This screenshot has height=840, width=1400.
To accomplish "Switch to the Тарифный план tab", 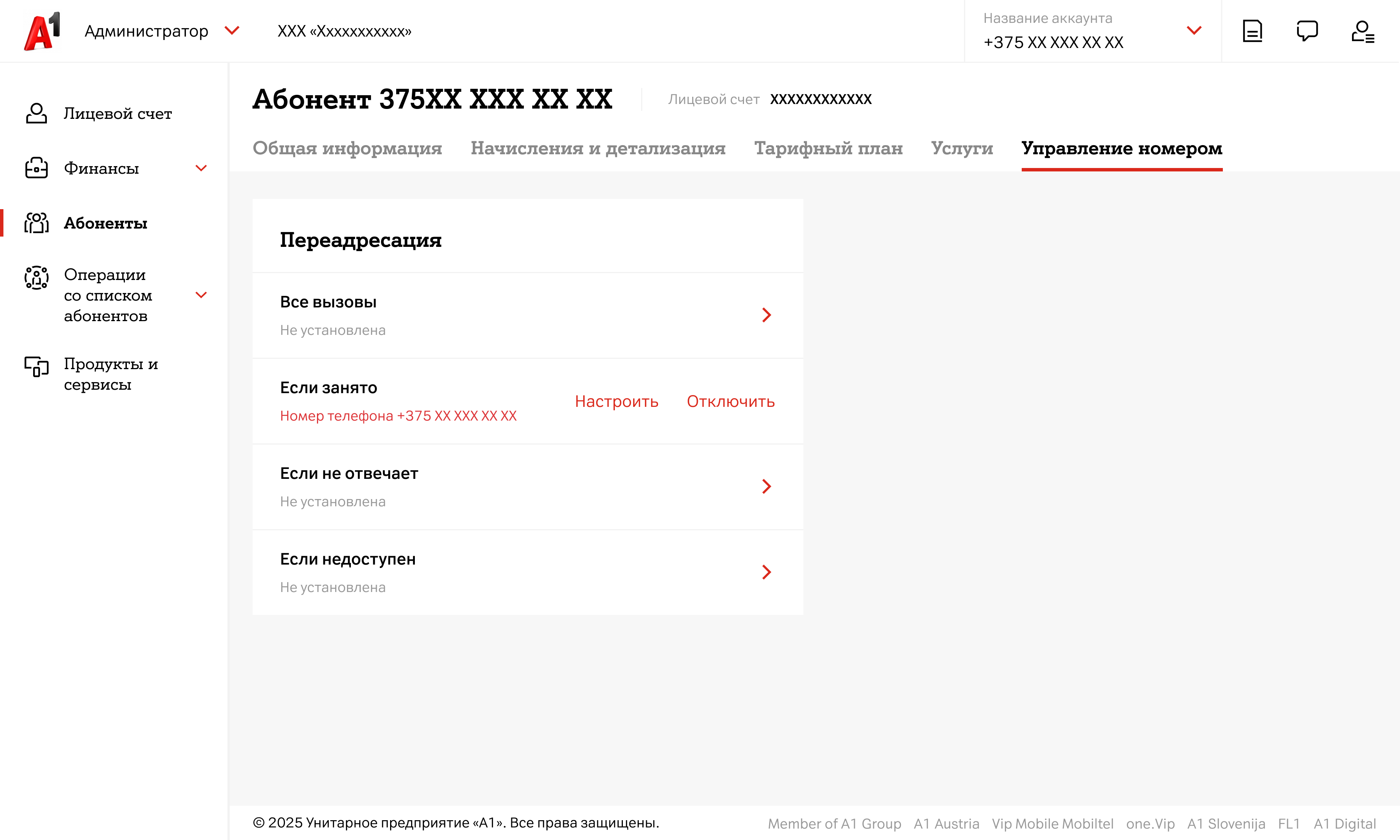I will click(828, 148).
